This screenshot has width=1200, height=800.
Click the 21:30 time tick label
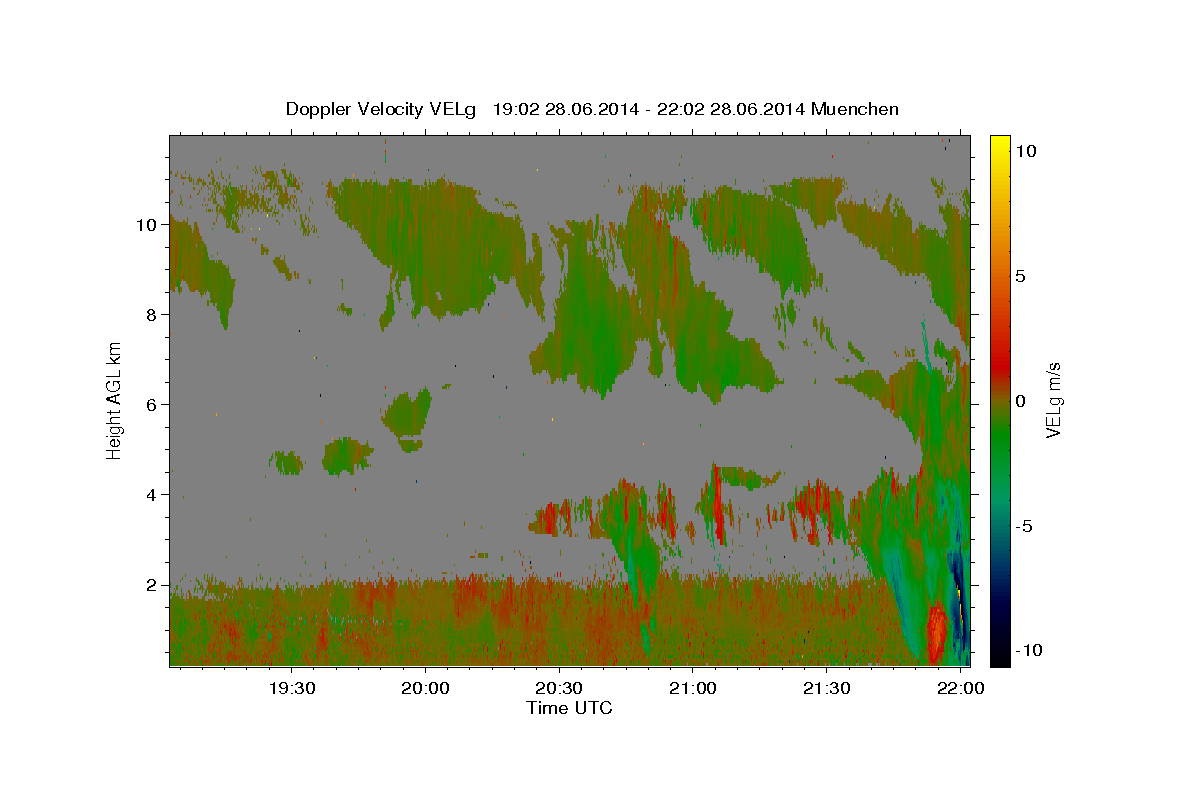tap(827, 689)
